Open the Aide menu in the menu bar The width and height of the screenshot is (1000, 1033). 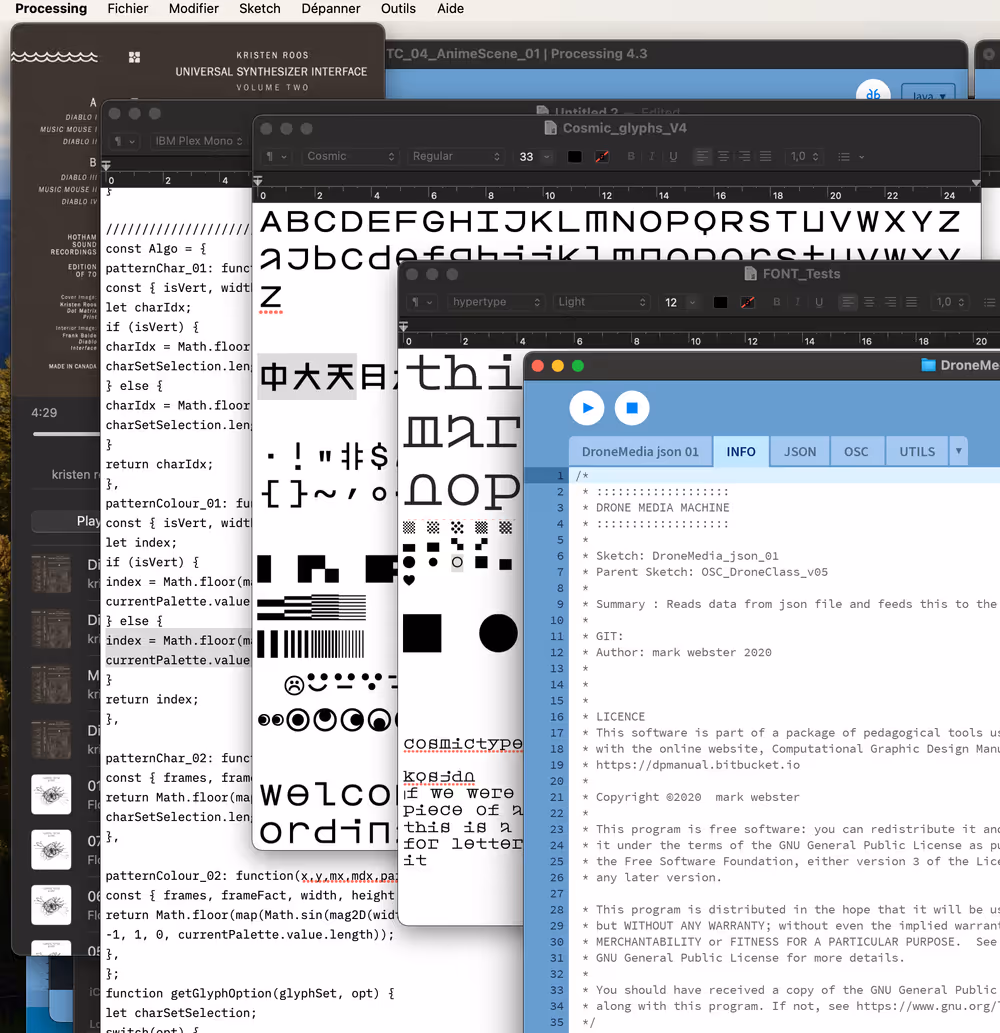tap(450, 9)
